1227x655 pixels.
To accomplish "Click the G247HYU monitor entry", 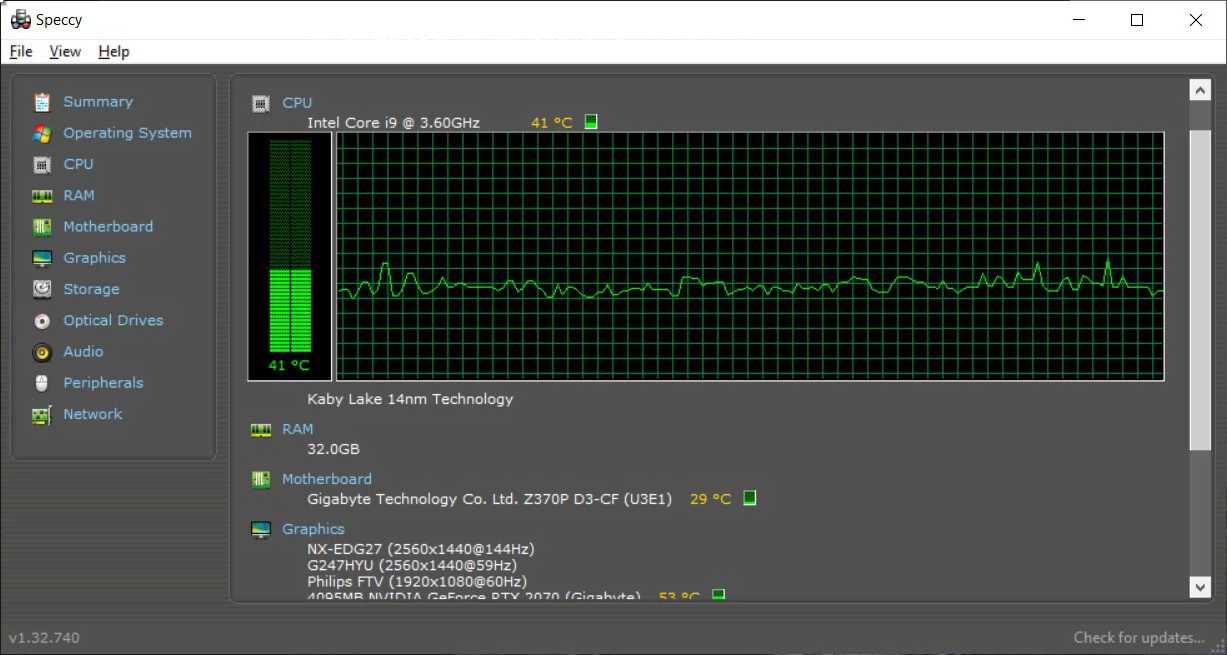I will pyautogui.click(x=412, y=565).
